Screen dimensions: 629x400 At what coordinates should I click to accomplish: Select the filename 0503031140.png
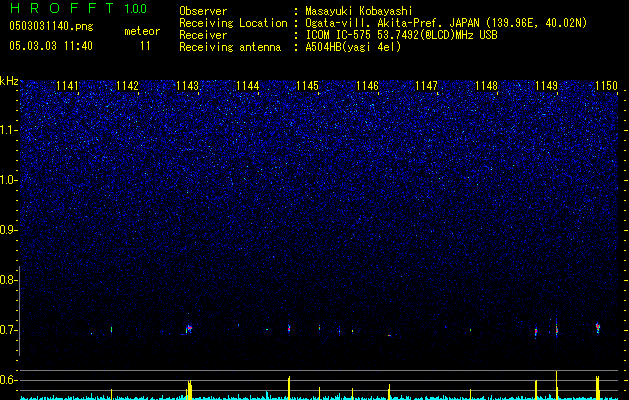coord(51,26)
